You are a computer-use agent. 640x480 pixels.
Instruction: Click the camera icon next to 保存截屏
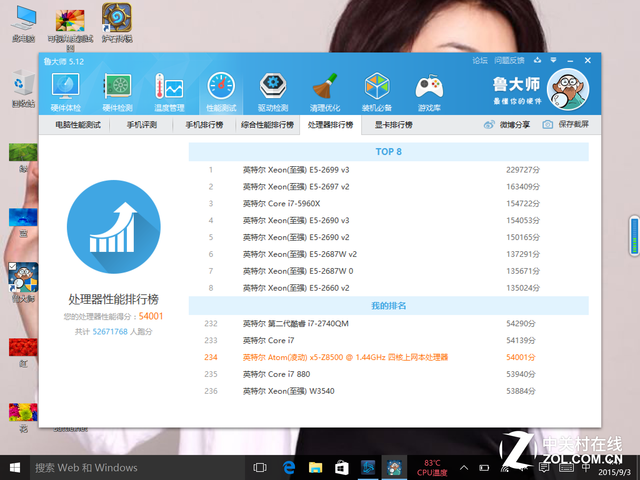tap(547, 124)
